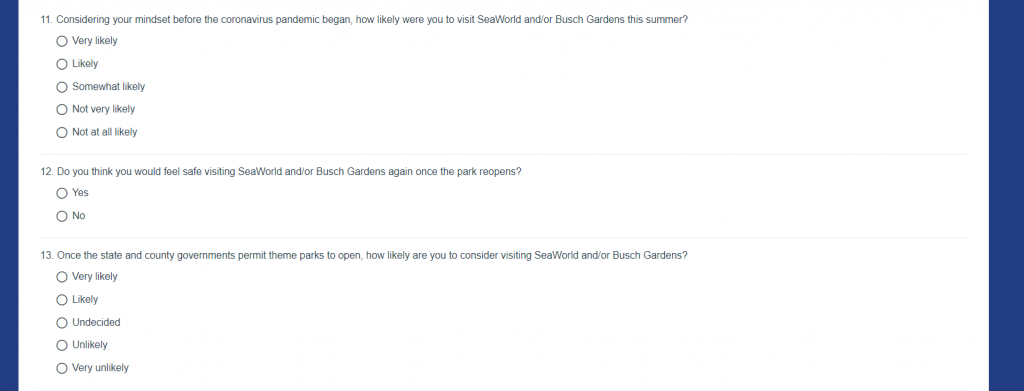Choose 'Likely' under question 11
Image resolution: width=1024 pixels, height=391 pixels.
[62, 64]
